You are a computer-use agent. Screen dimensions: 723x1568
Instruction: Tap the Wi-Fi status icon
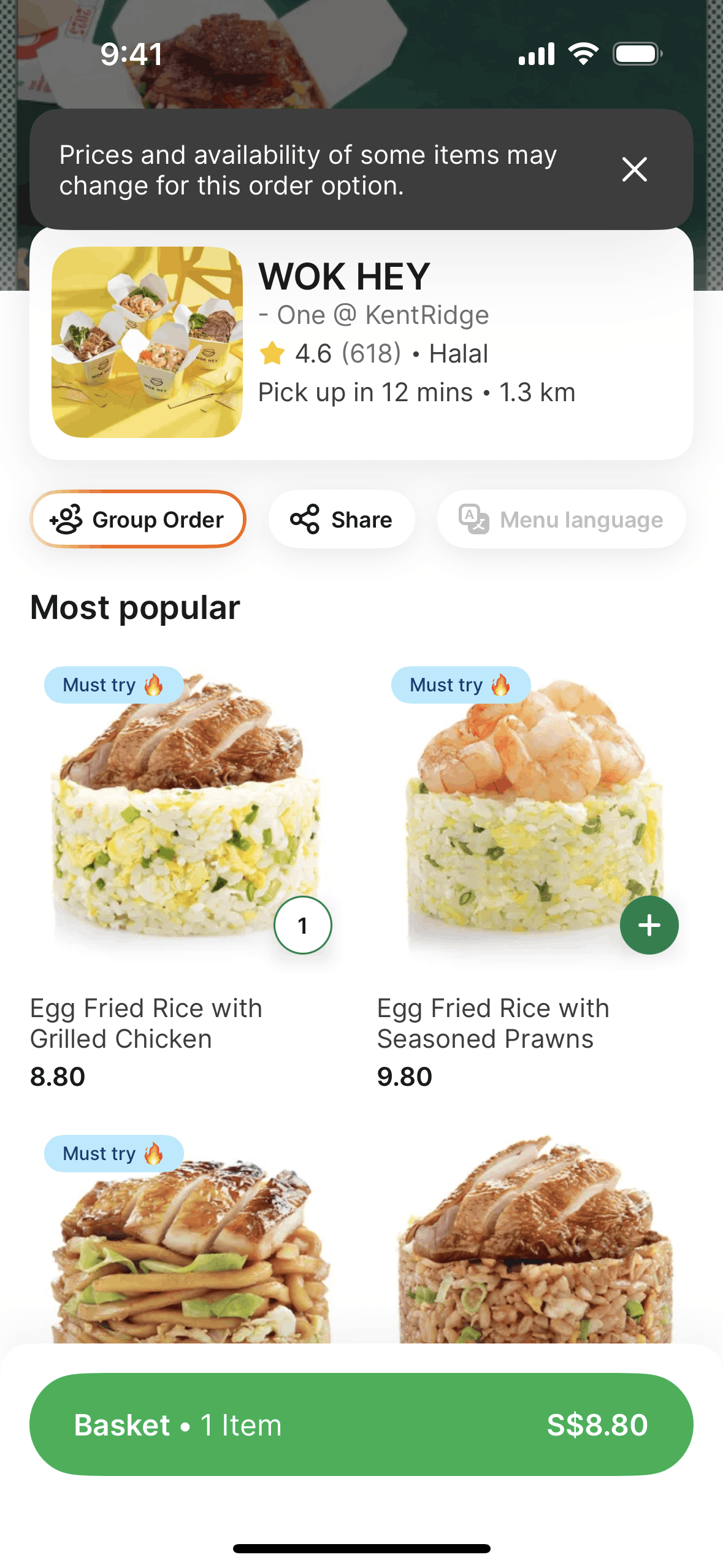(x=583, y=54)
